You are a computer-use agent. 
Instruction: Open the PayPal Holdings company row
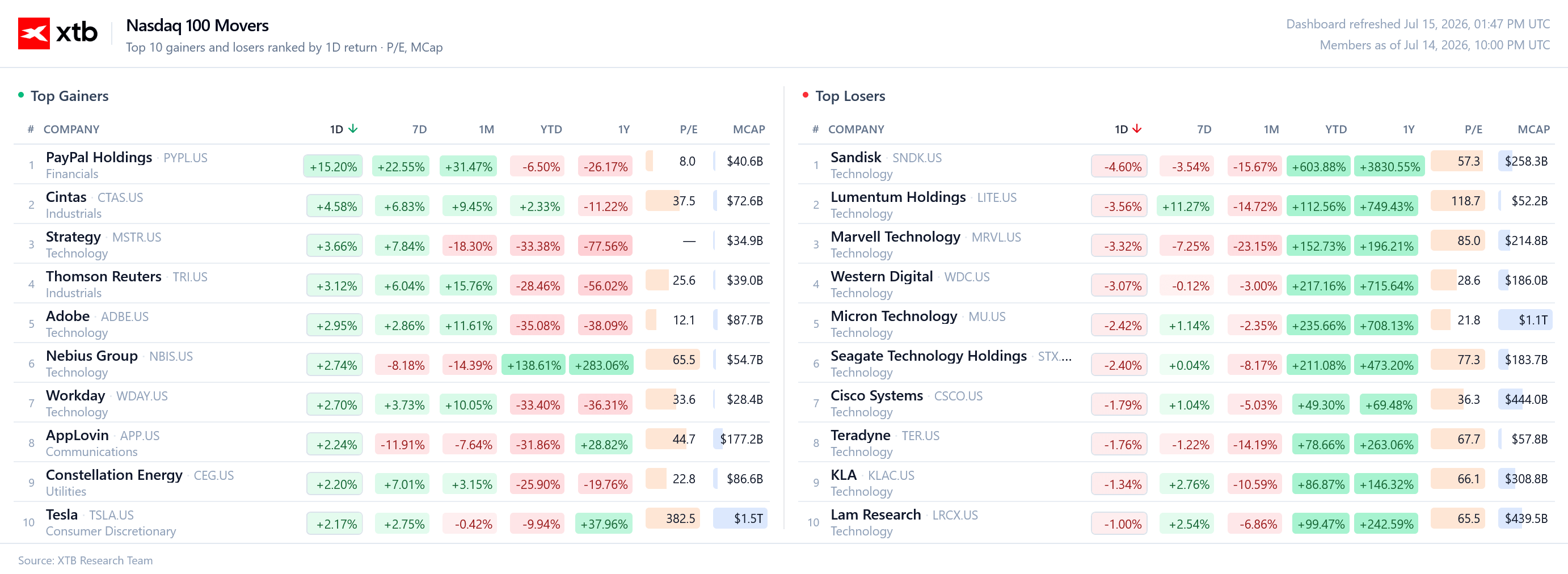pyautogui.click(x=391, y=164)
